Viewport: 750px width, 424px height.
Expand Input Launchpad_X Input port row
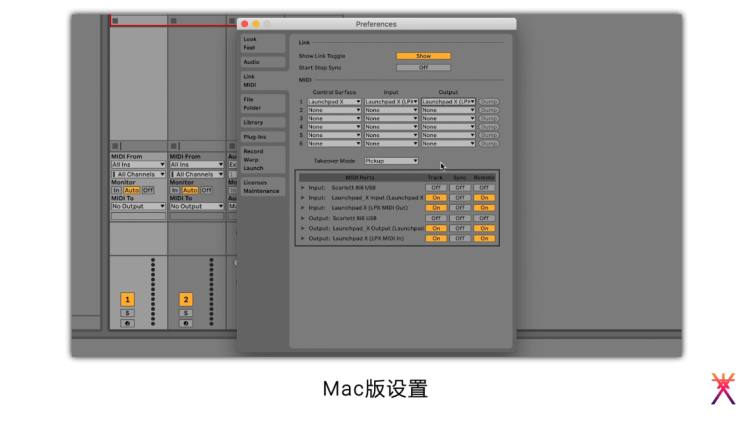302,198
